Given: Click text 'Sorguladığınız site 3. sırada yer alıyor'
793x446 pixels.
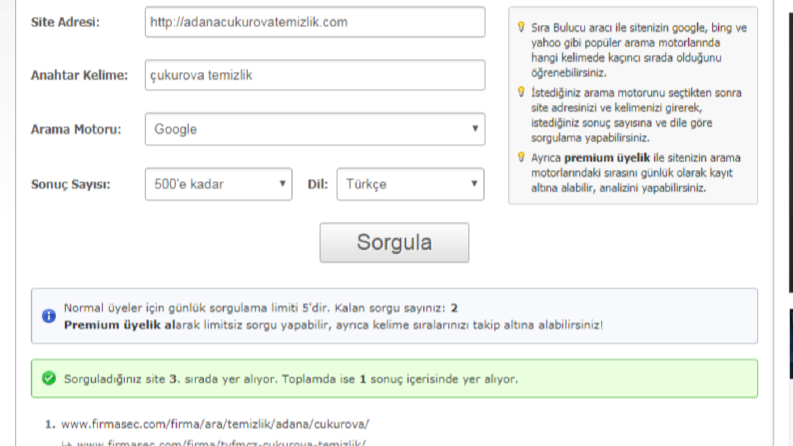Looking at the screenshot, I should click(x=170, y=379).
